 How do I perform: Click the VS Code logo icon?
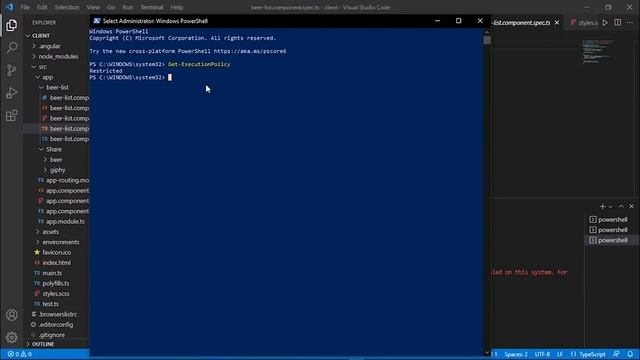(9, 7)
